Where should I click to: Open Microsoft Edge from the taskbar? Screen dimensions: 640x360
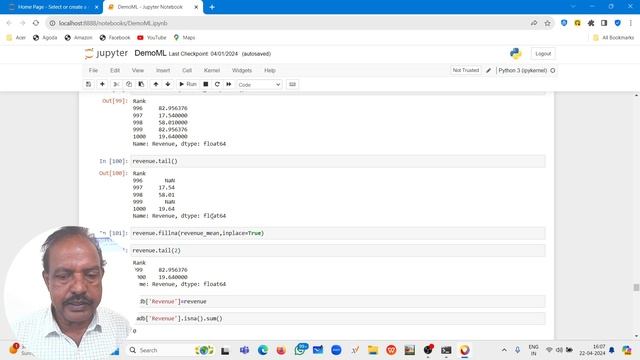click(263, 350)
